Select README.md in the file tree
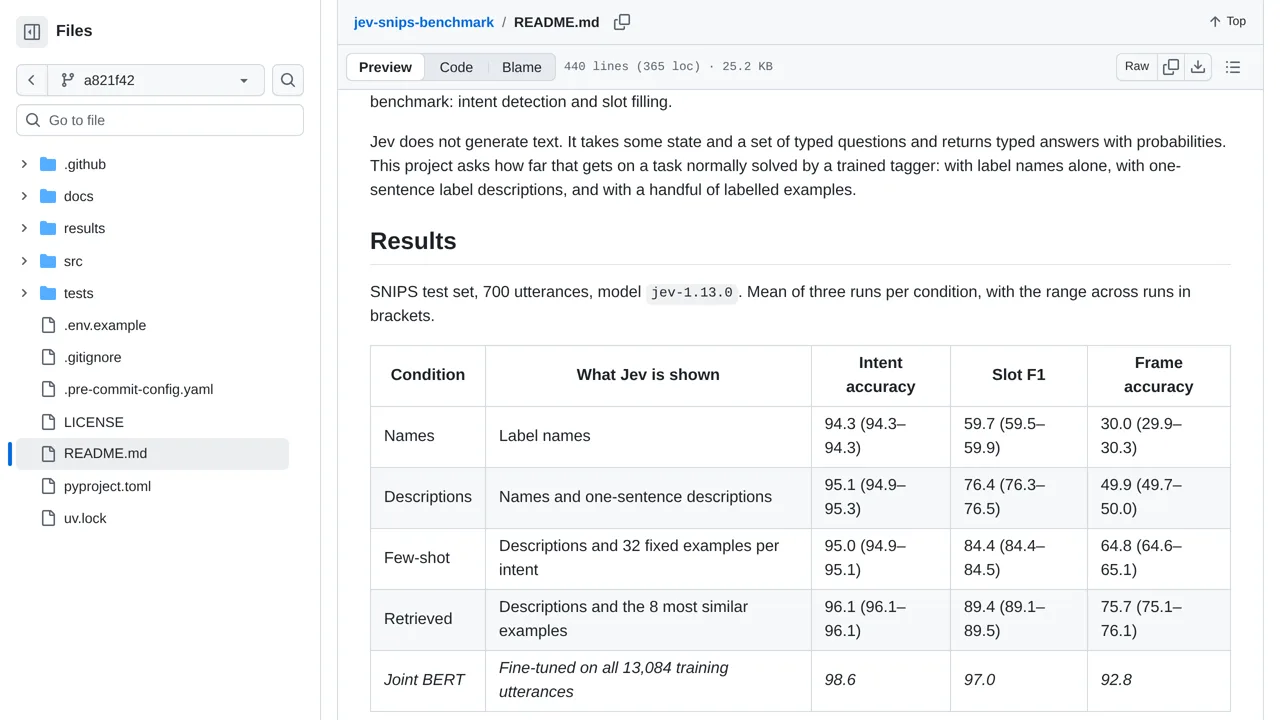 point(152,453)
